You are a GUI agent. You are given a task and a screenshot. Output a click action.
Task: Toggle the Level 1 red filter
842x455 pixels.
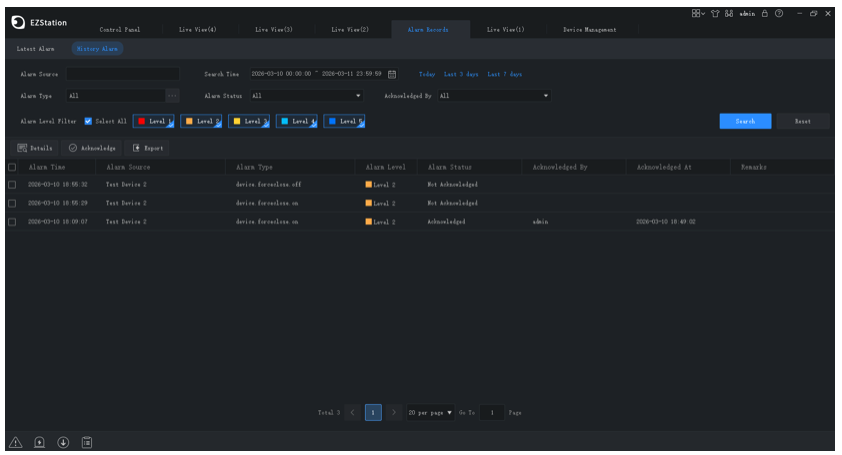154,121
